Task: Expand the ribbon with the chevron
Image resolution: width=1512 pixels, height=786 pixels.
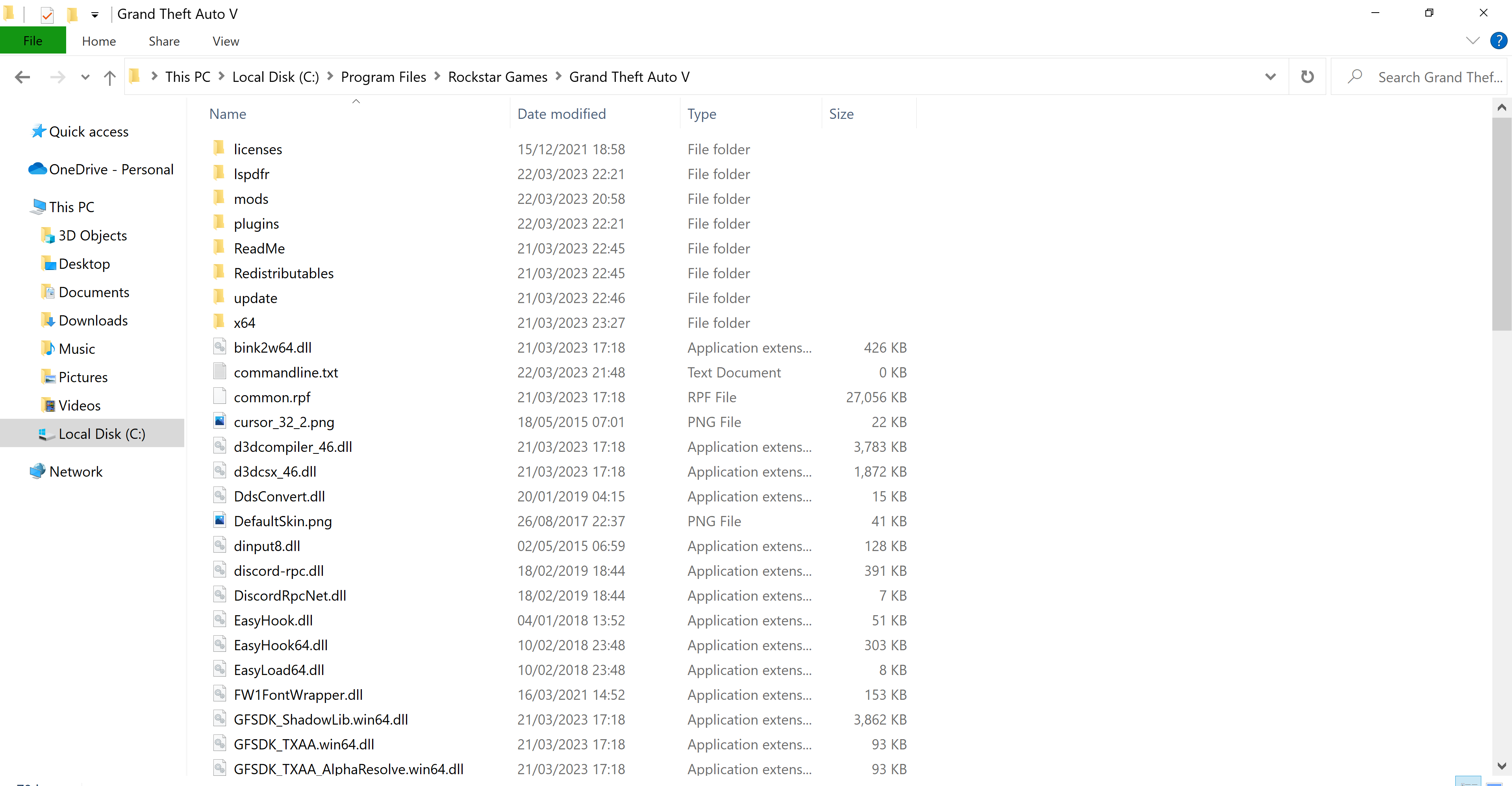Action: pos(1472,41)
